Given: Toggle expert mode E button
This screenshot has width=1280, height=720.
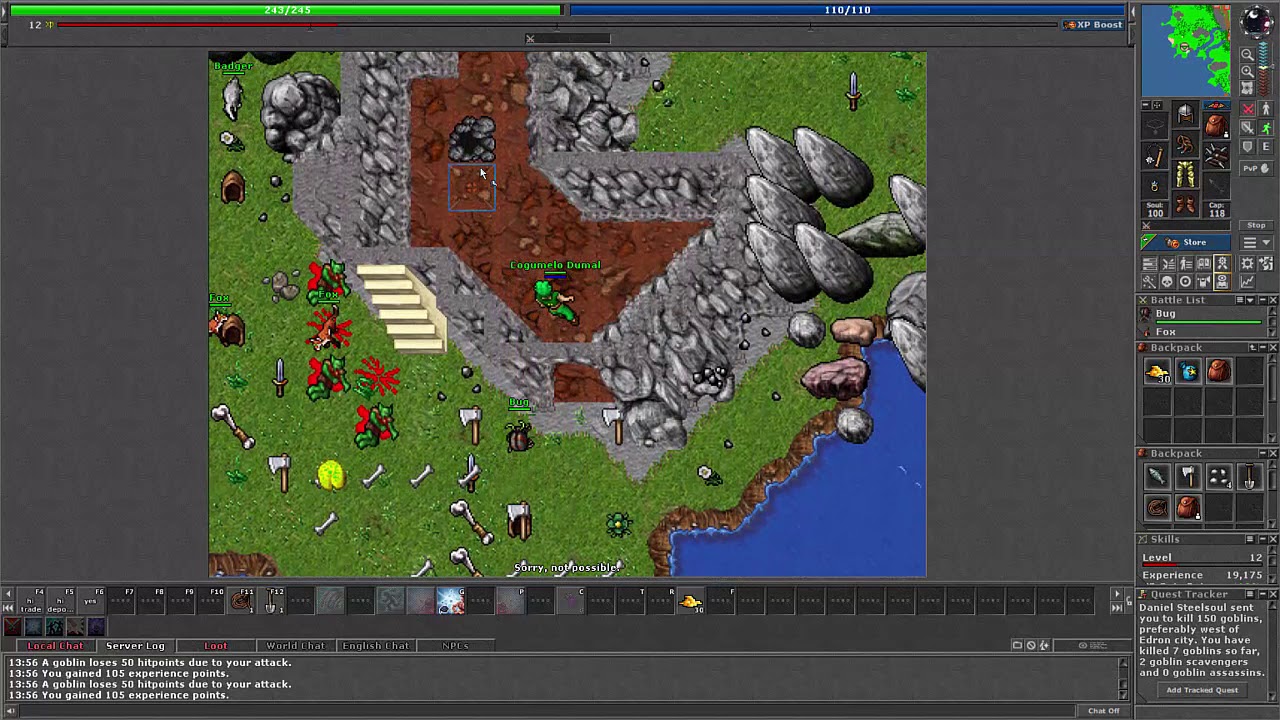Looking at the screenshot, I should pos(1266,146).
